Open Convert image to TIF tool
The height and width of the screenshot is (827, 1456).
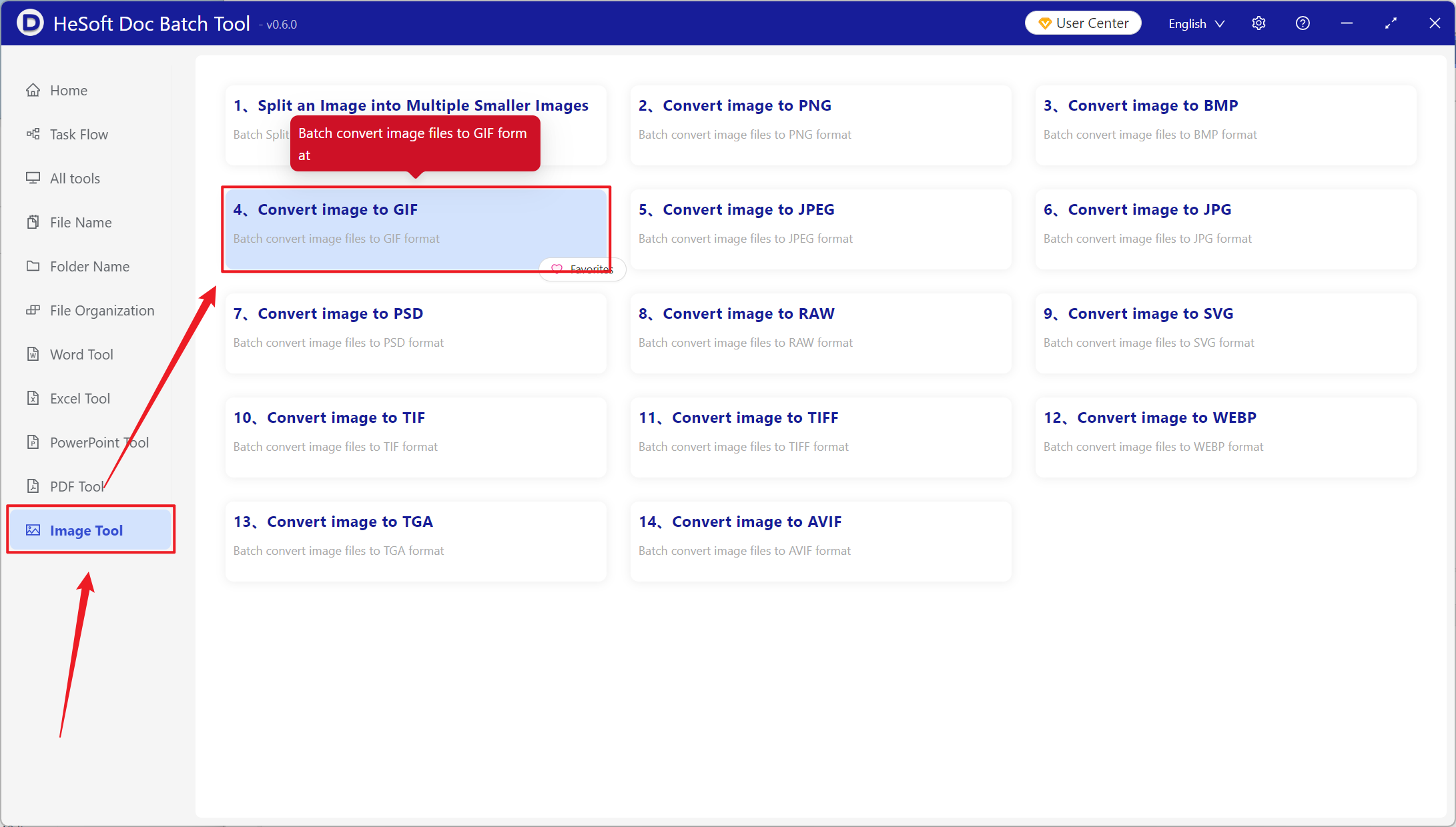416,437
